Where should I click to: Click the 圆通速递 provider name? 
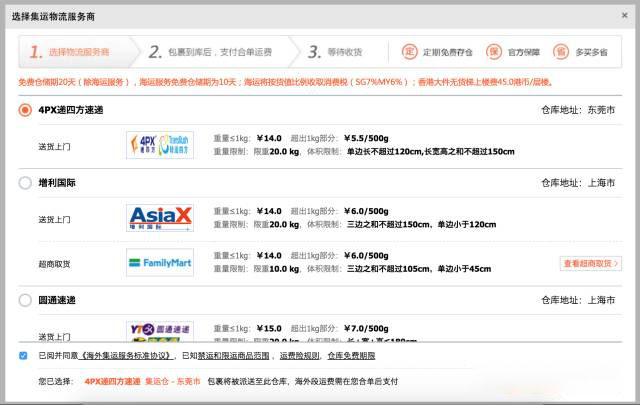[57, 300]
